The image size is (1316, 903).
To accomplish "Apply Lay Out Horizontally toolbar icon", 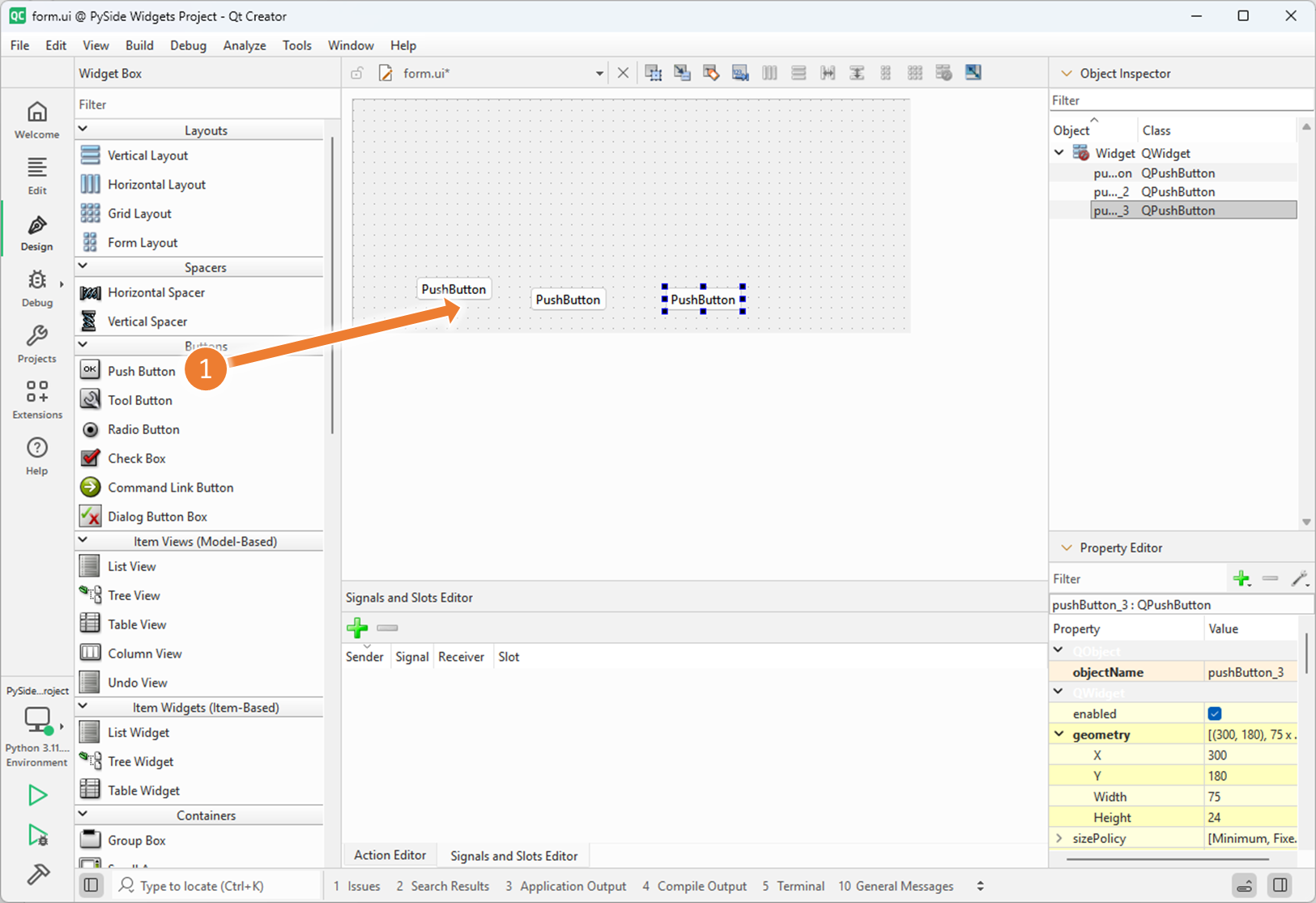I will pos(769,73).
